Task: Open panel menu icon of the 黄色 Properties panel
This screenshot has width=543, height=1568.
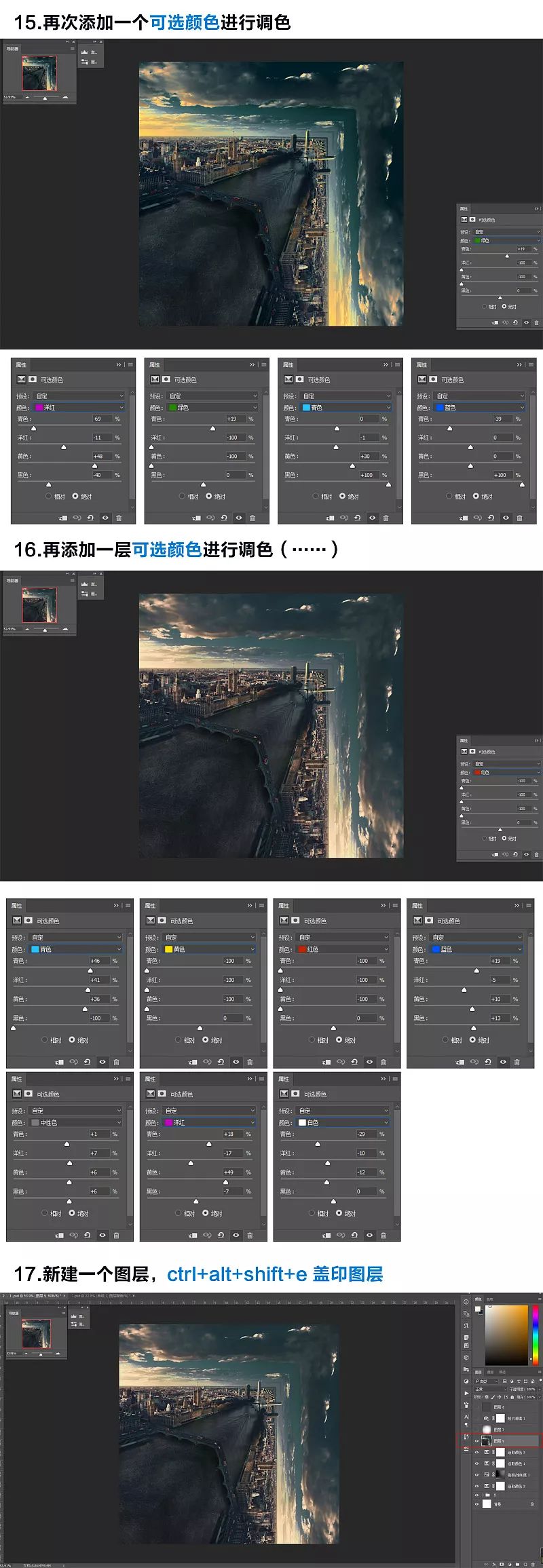Action: [x=261, y=905]
